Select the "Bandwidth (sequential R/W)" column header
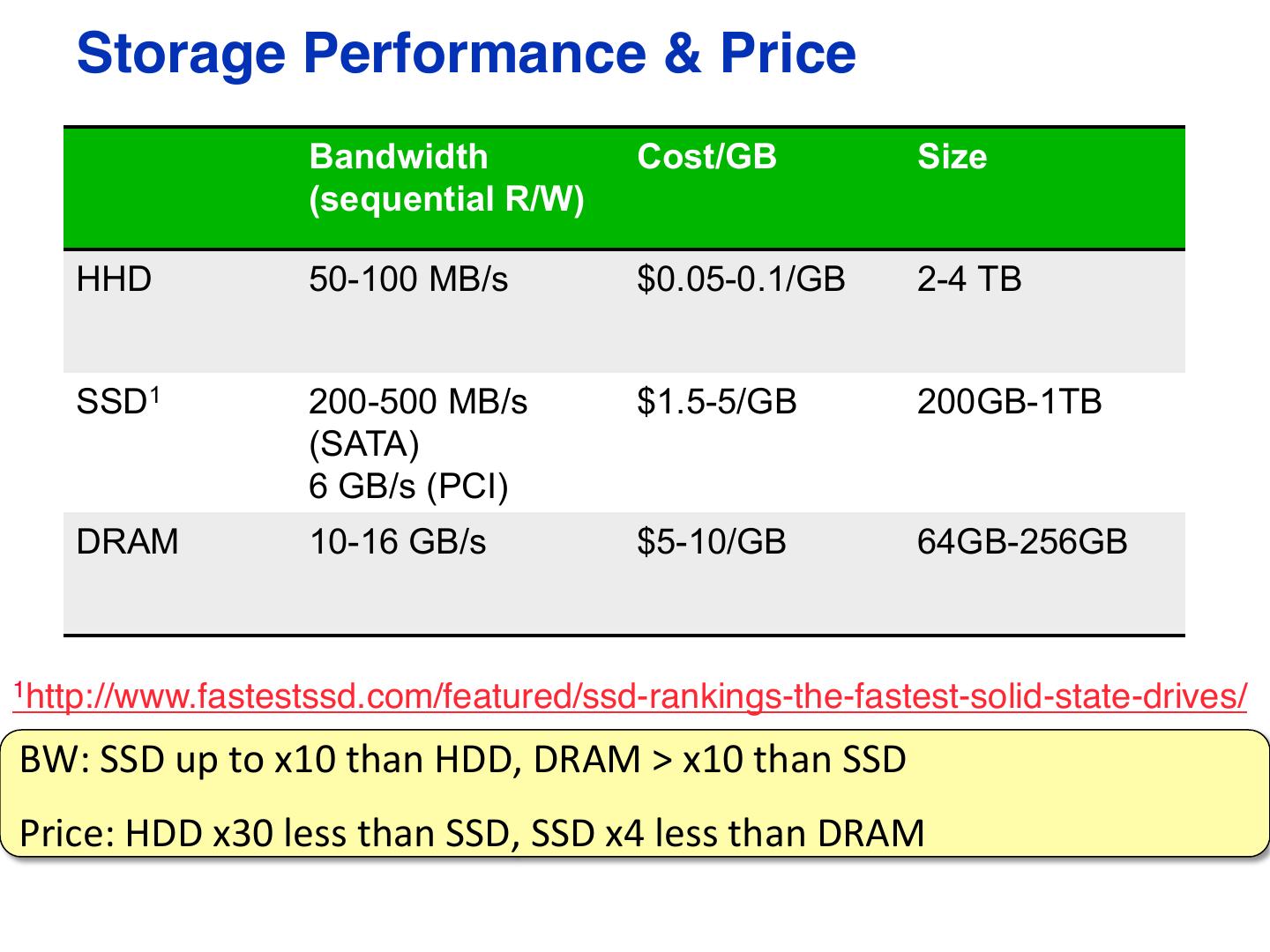Screen dimensions: 1270x952 (446, 178)
